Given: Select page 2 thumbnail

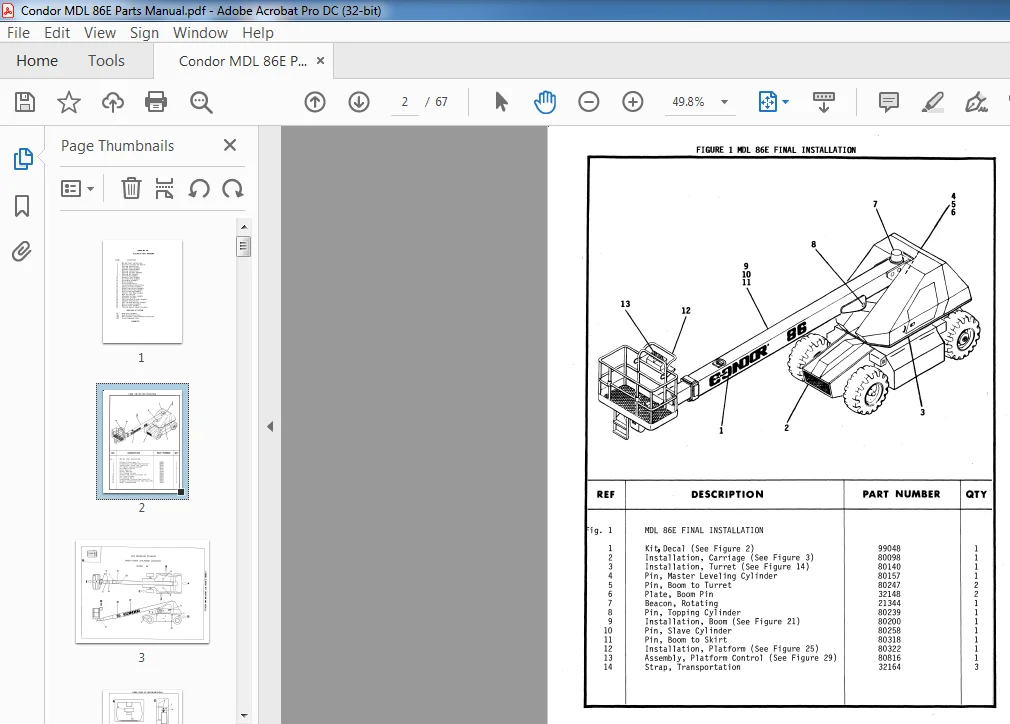Looking at the screenshot, I should point(142,441).
